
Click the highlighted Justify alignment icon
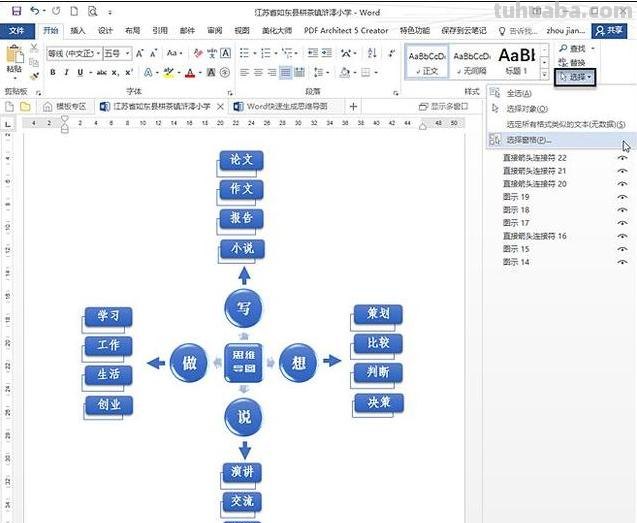286,73
